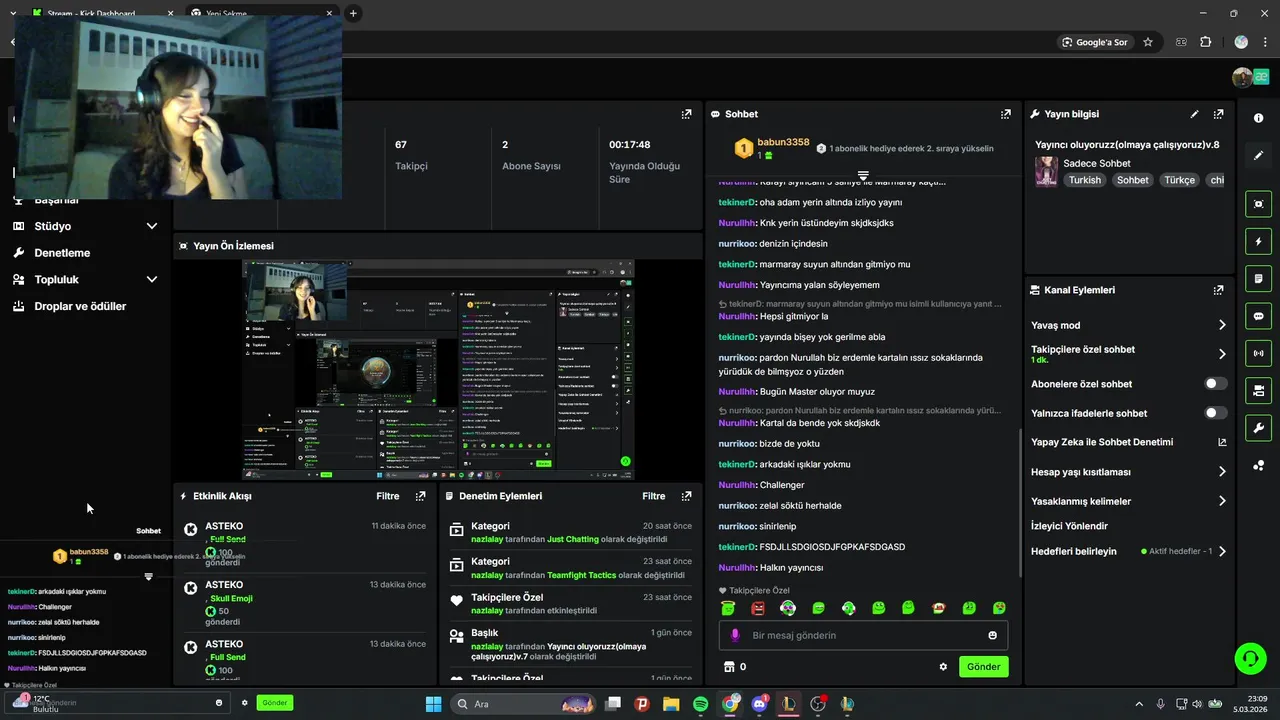Switch to the Yeni Sekme tab
Screen dimensions: 1280x720
click(x=260, y=13)
